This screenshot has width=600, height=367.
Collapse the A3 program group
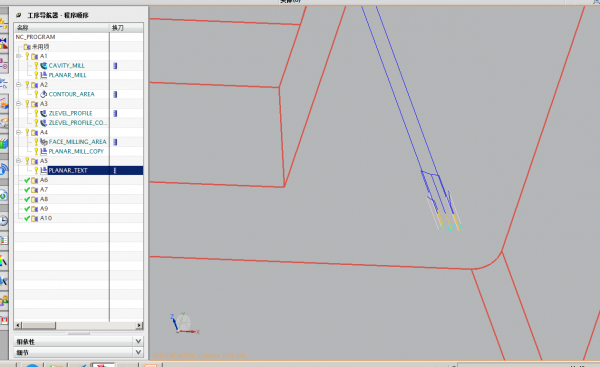[18, 103]
